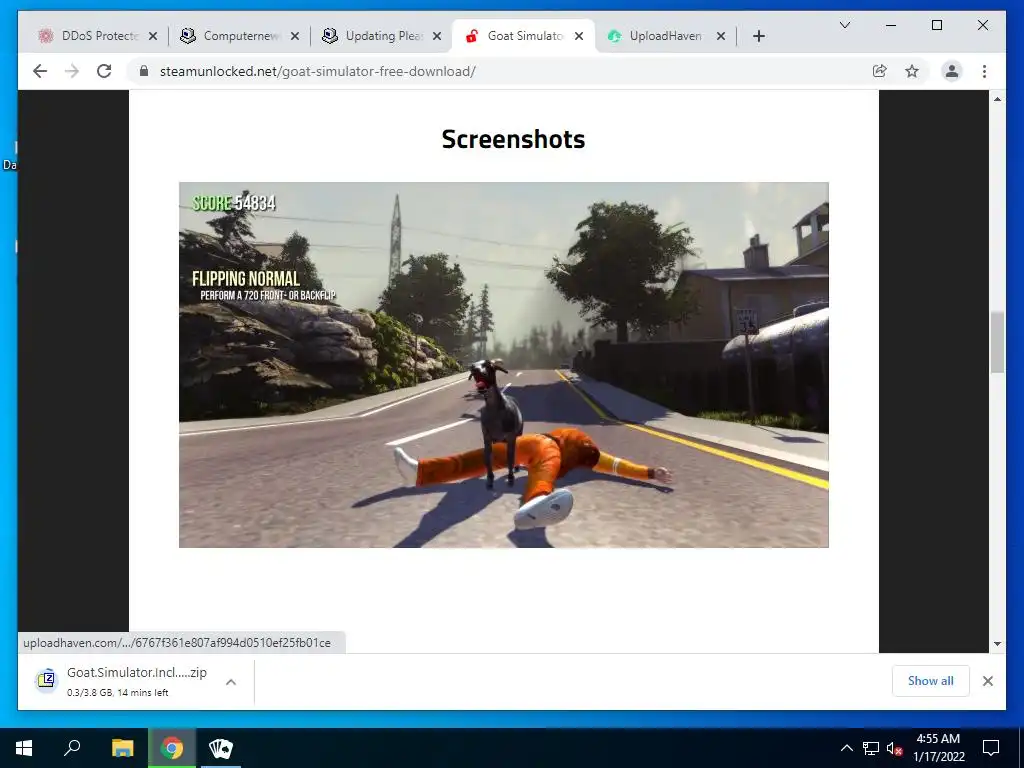Open the Windows Start menu
Screen dimensions: 1024x768
(24, 748)
